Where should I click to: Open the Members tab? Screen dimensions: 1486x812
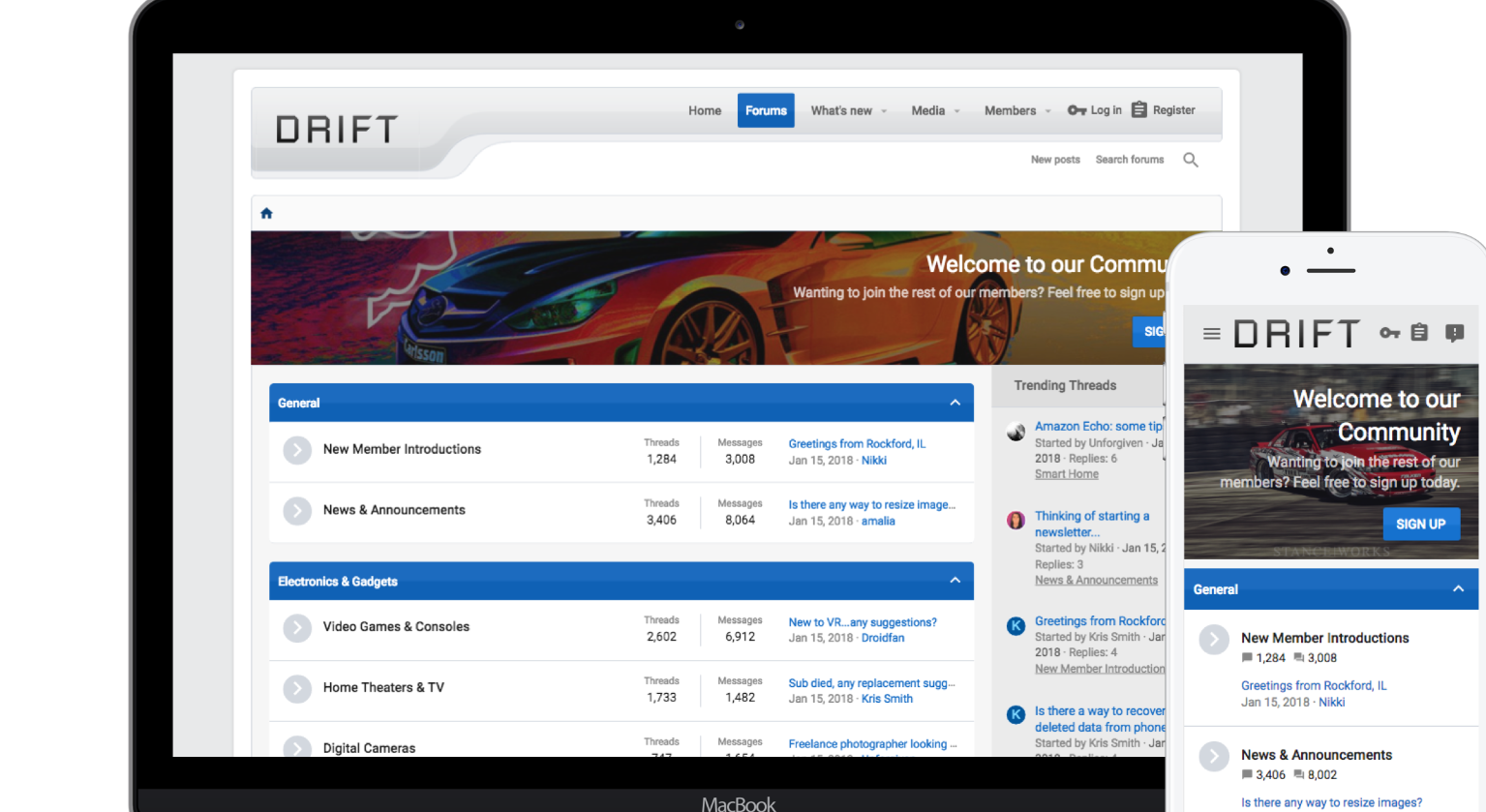(x=1010, y=110)
